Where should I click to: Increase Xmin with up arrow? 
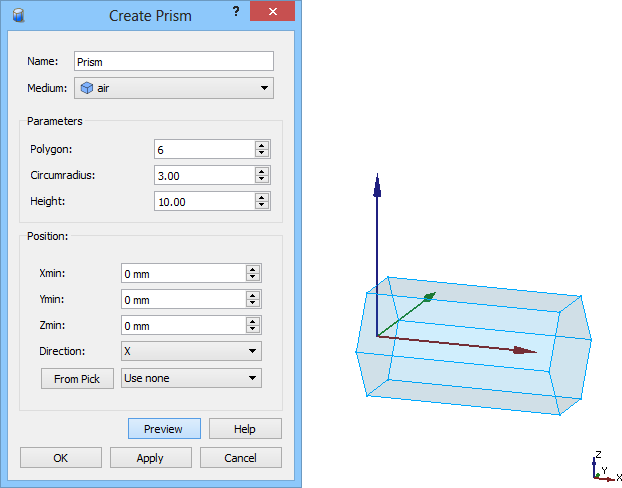pyautogui.click(x=253, y=269)
